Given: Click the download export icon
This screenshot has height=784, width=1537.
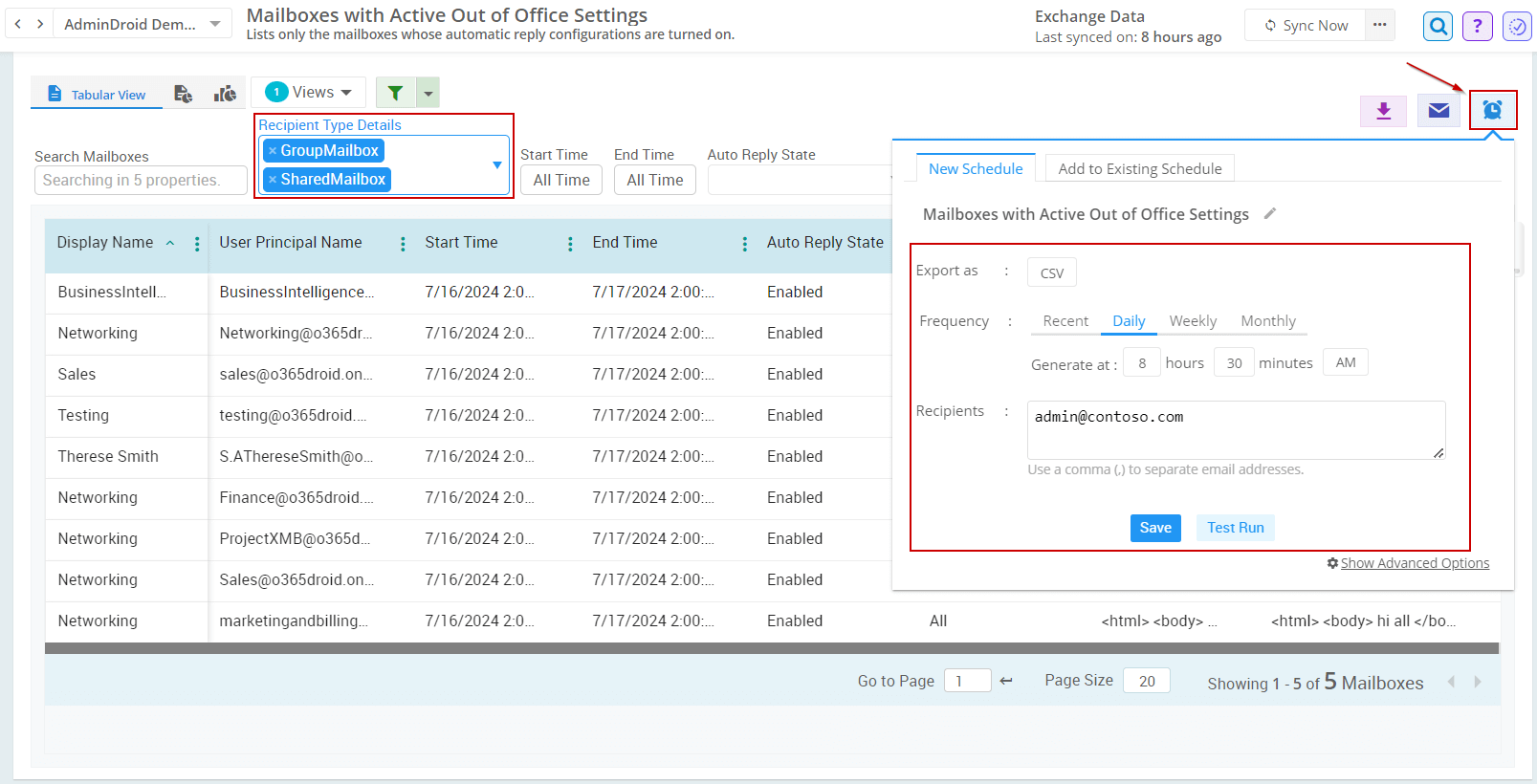Looking at the screenshot, I should tap(1383, 111).
